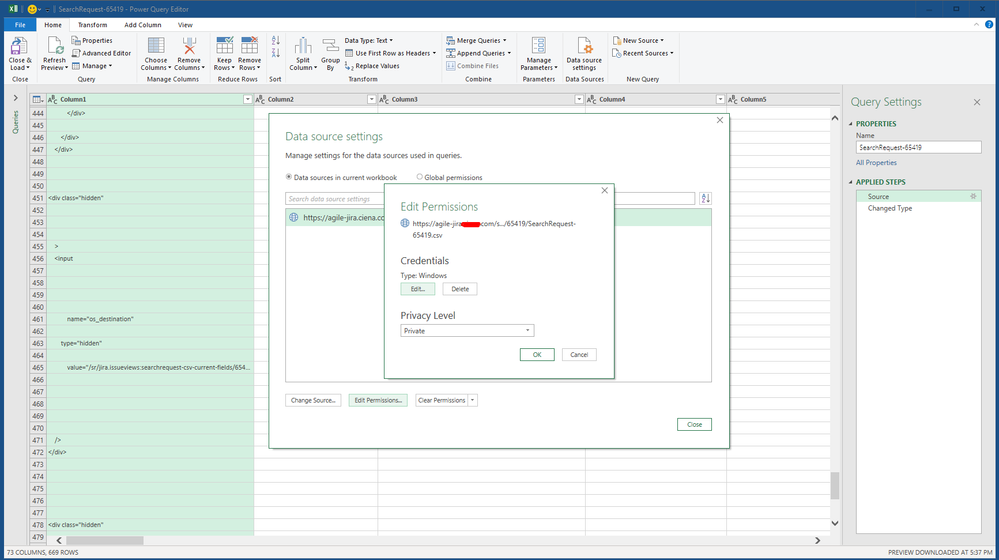This screenshot has height=560, width=999.
Task: Click the Delete credentials button
Action: tap(460, 289)
